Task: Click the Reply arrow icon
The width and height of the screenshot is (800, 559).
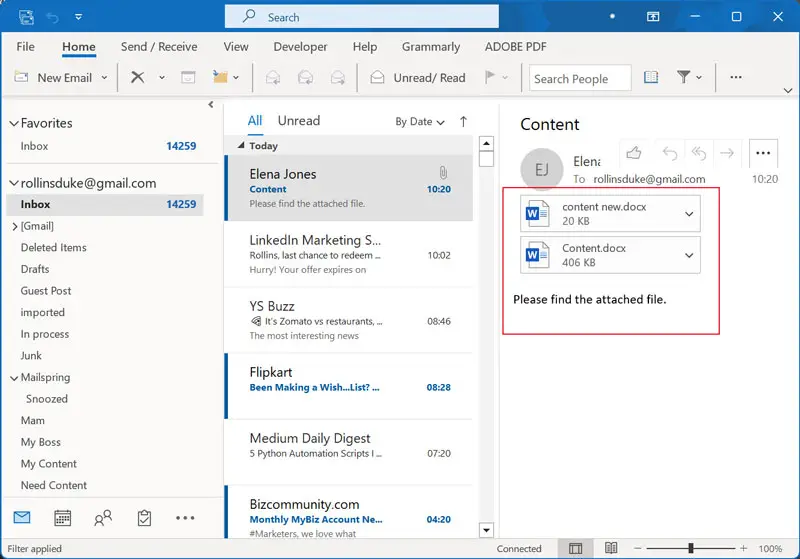Action: point(670,153)
